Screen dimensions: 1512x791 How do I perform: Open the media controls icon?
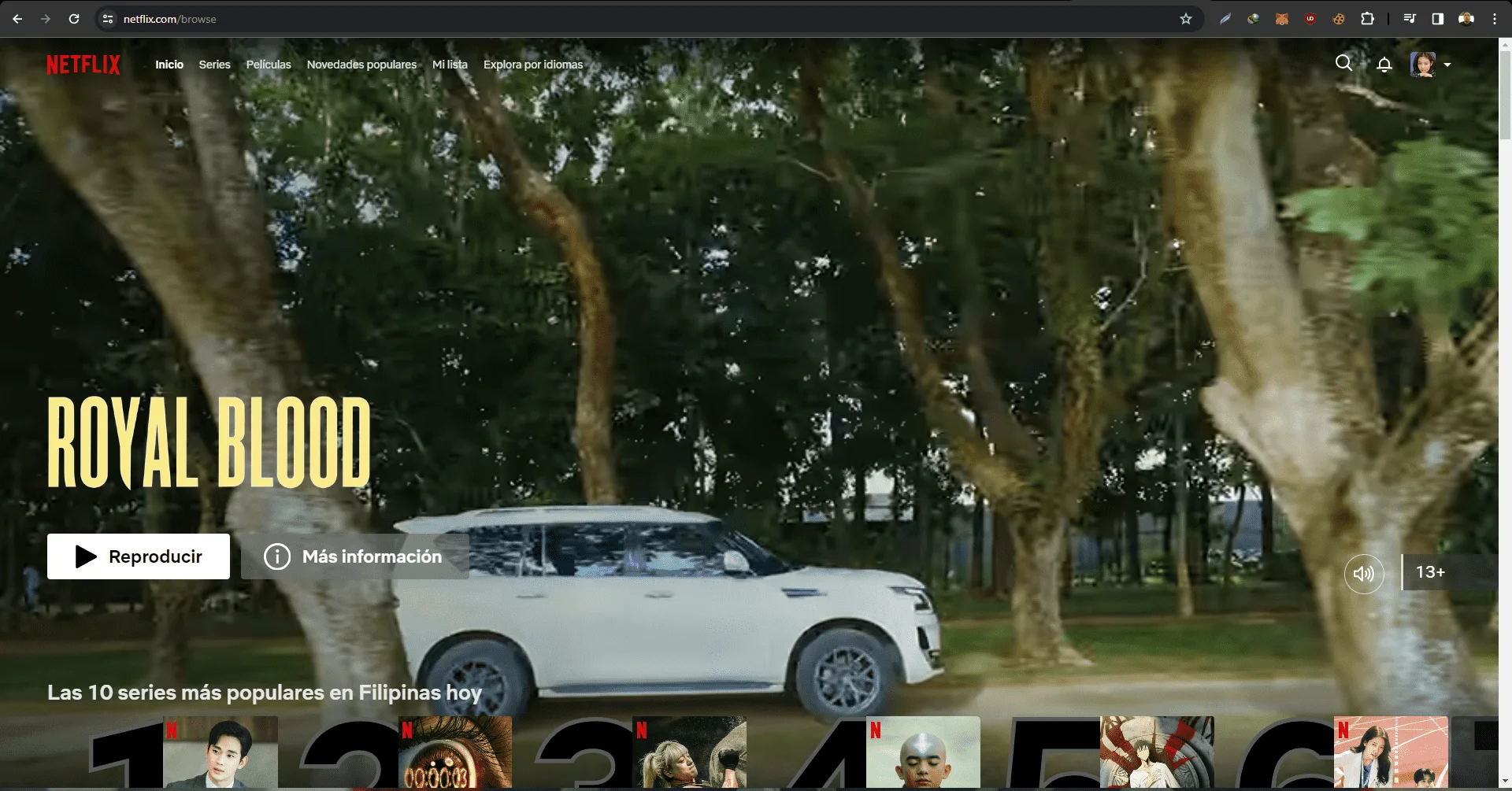point(1410,19)
